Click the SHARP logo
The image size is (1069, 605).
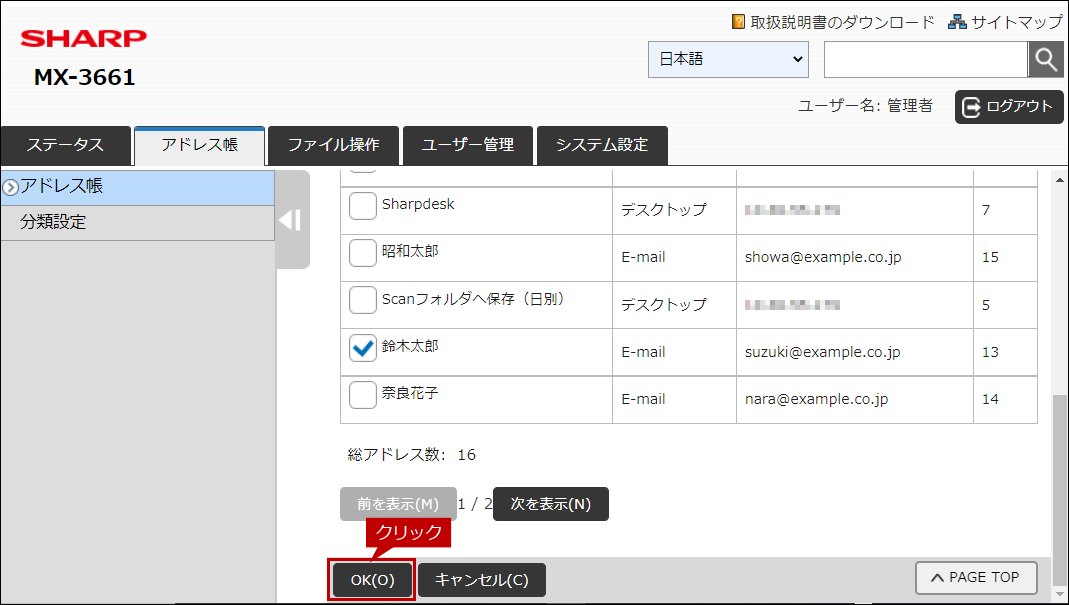point(83,38)
